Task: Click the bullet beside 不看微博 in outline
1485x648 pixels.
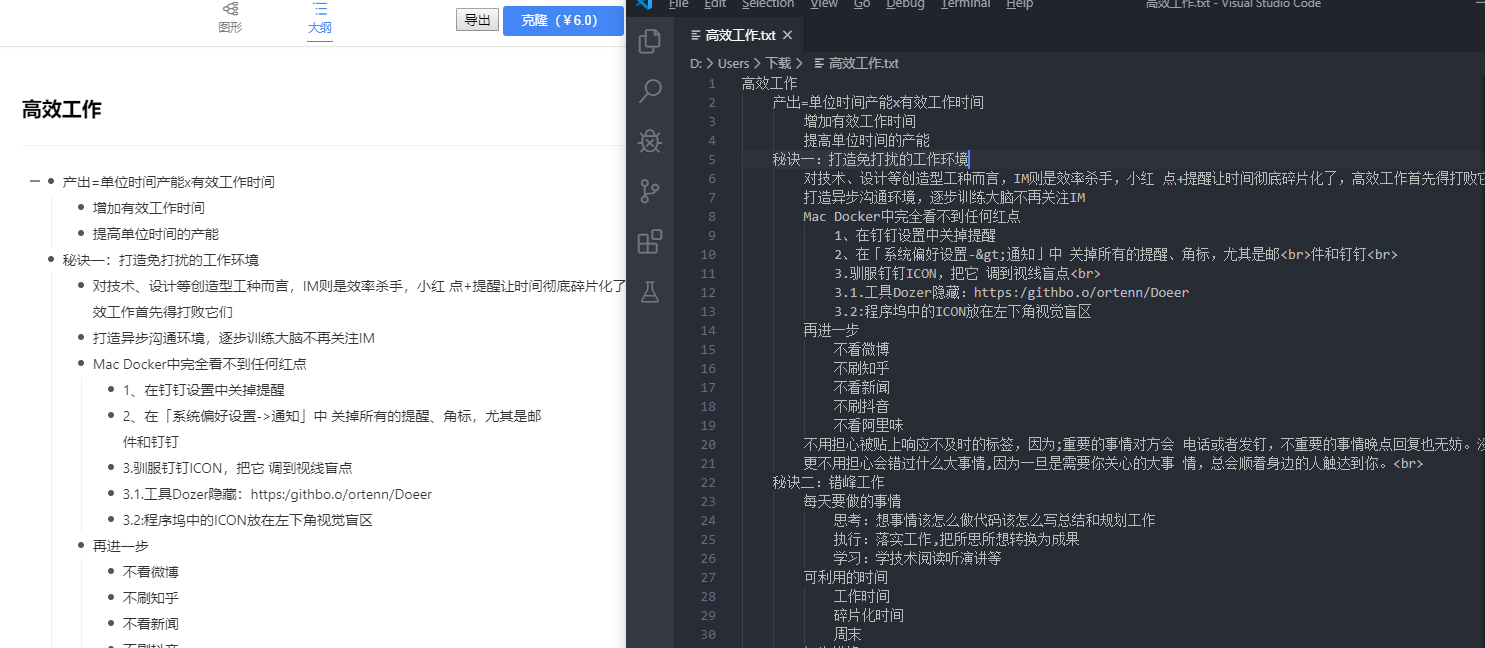Action: [x=111, y=572]
